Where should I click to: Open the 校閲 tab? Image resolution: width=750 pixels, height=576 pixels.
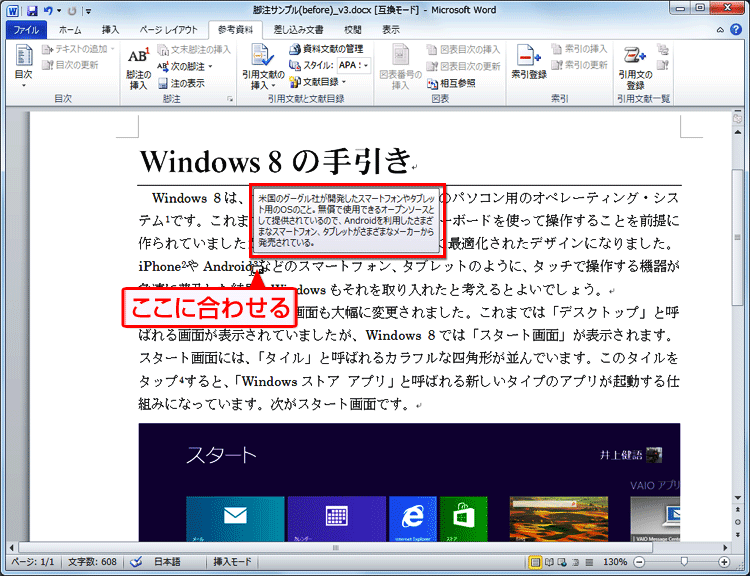pyautogui.click(x=353, y=30)
